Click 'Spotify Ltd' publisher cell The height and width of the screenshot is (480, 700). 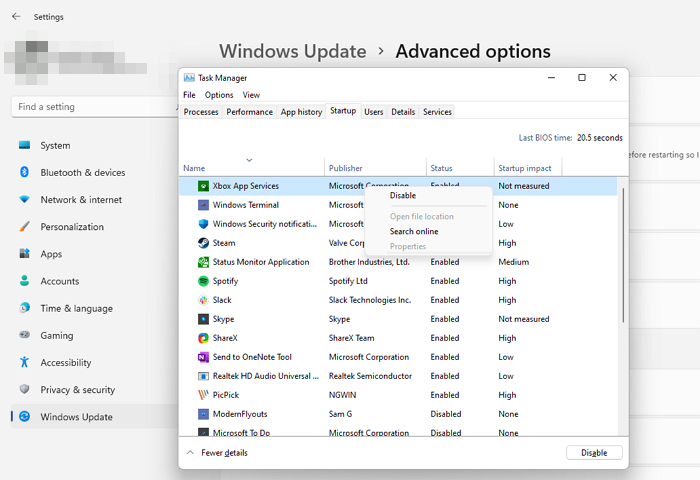pos(348,281)
